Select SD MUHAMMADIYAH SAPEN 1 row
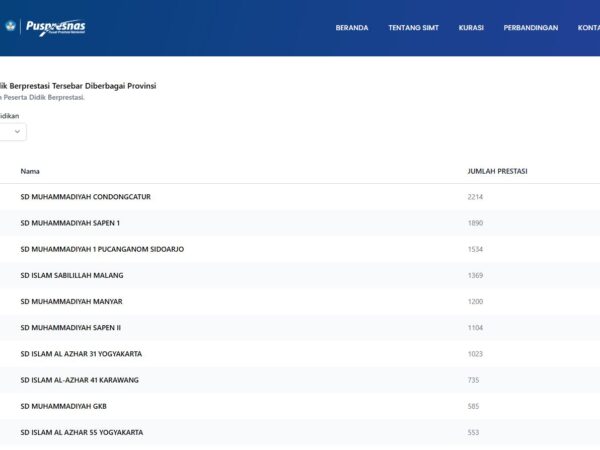 [x=300, y=223]
